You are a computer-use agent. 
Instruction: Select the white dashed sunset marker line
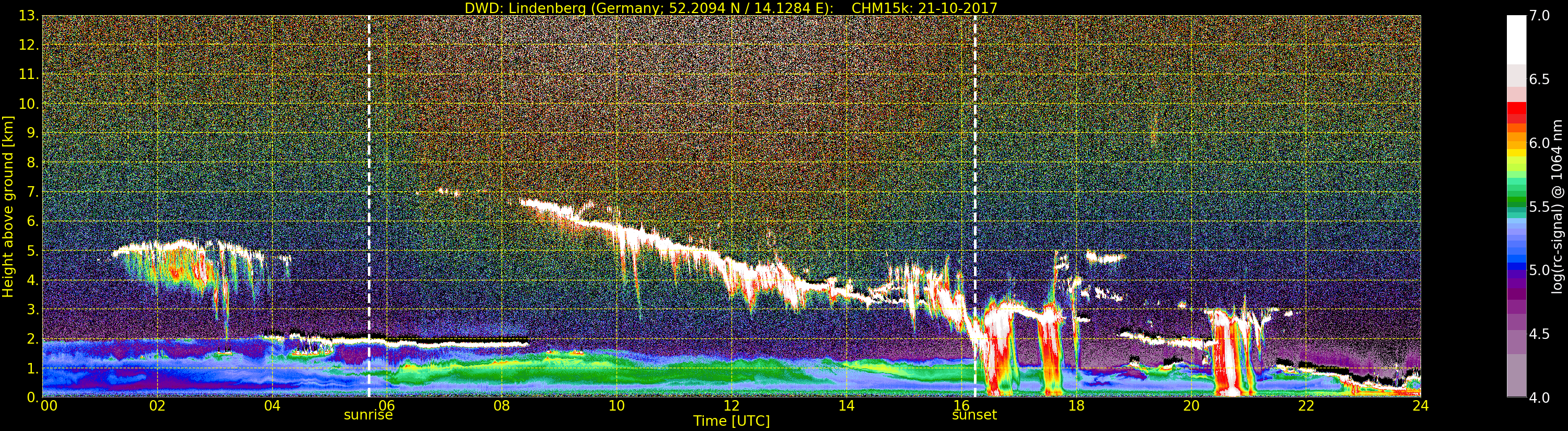pos(975,207)
